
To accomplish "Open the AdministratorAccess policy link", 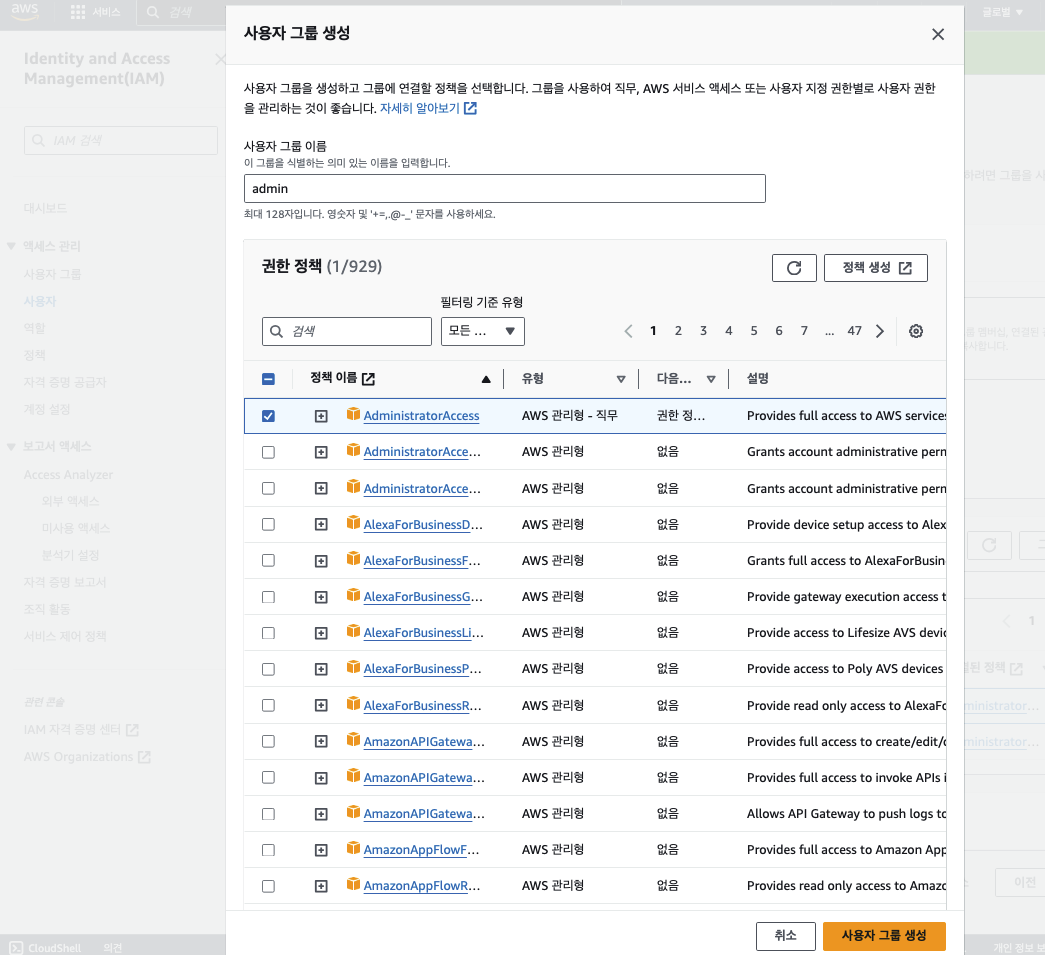I will tap(421, 416).
